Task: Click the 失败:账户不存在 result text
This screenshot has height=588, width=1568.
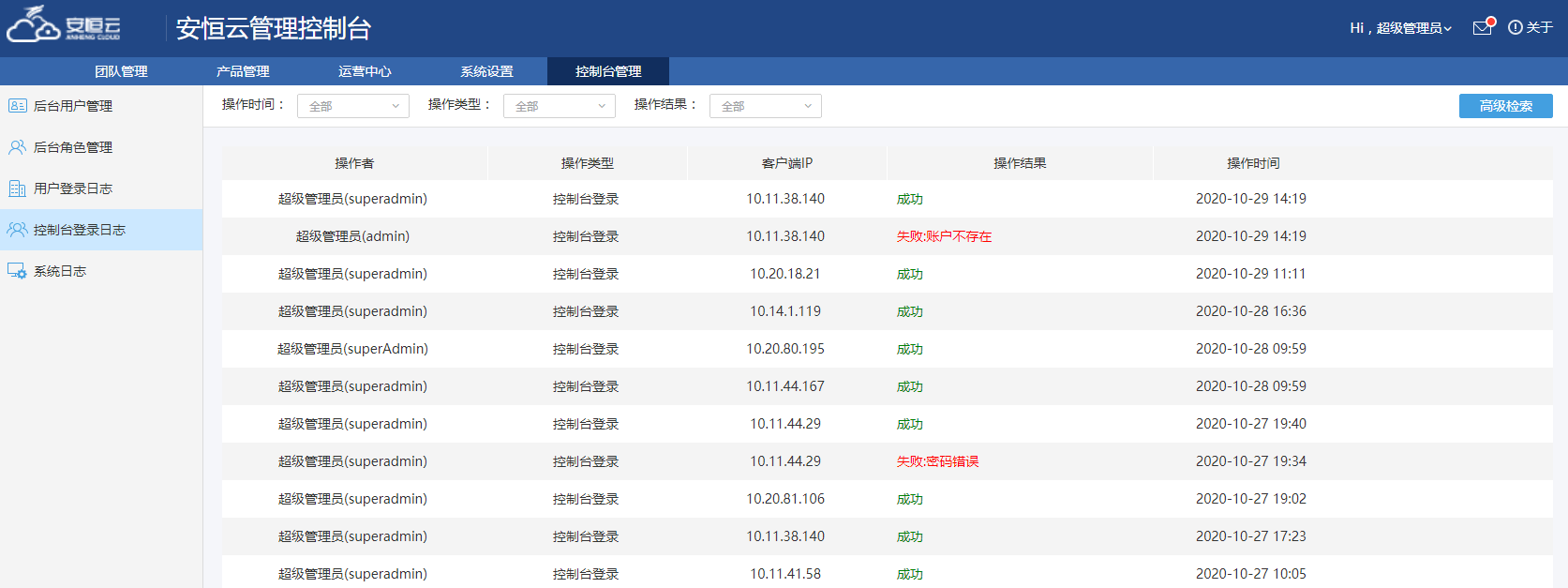Action: point(944,236)
